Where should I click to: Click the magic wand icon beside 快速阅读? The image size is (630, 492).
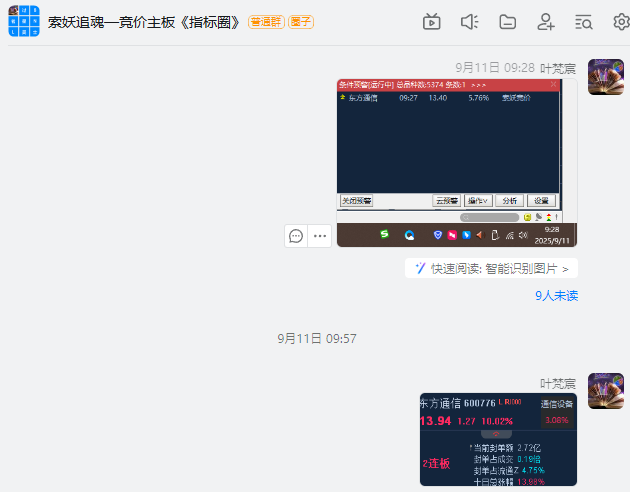pyautogui.click(x=420, y=268)
